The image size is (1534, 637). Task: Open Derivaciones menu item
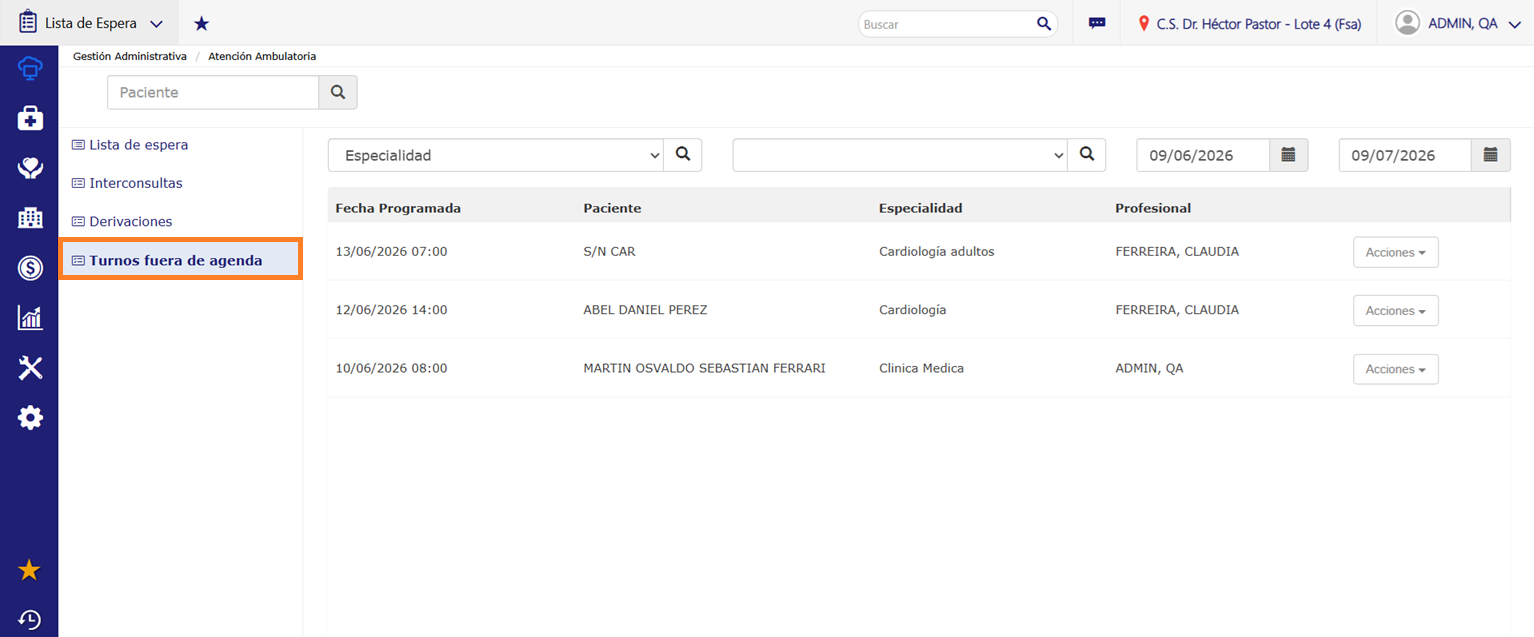pyautogui.click(x=122, y=221)
